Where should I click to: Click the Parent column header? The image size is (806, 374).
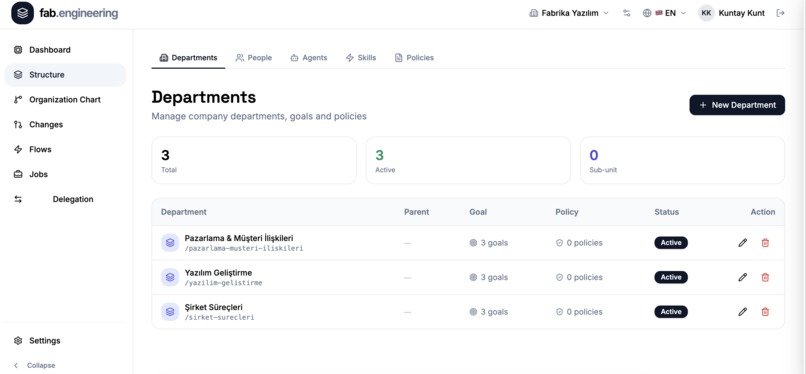(x=416, y=212)
